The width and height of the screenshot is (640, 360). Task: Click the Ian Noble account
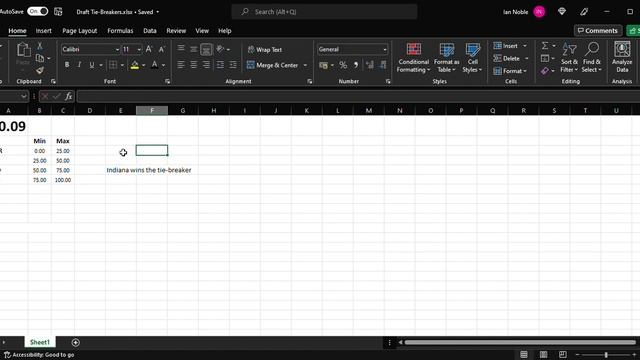524,12
